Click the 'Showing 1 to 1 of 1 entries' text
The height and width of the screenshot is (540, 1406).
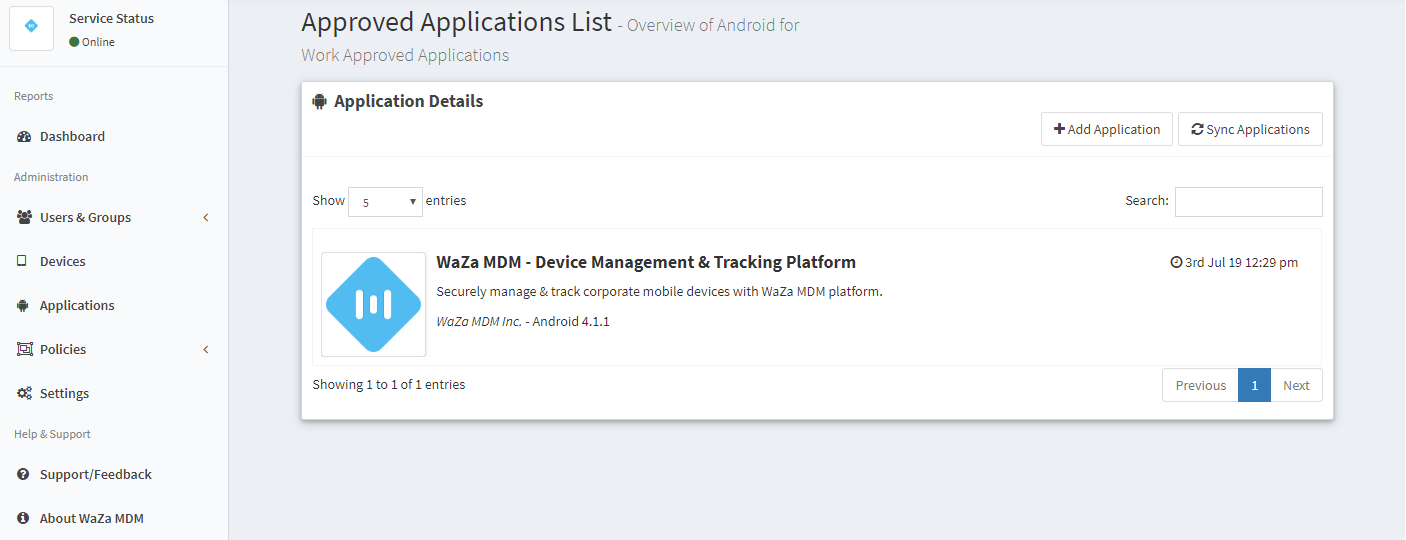389,384
